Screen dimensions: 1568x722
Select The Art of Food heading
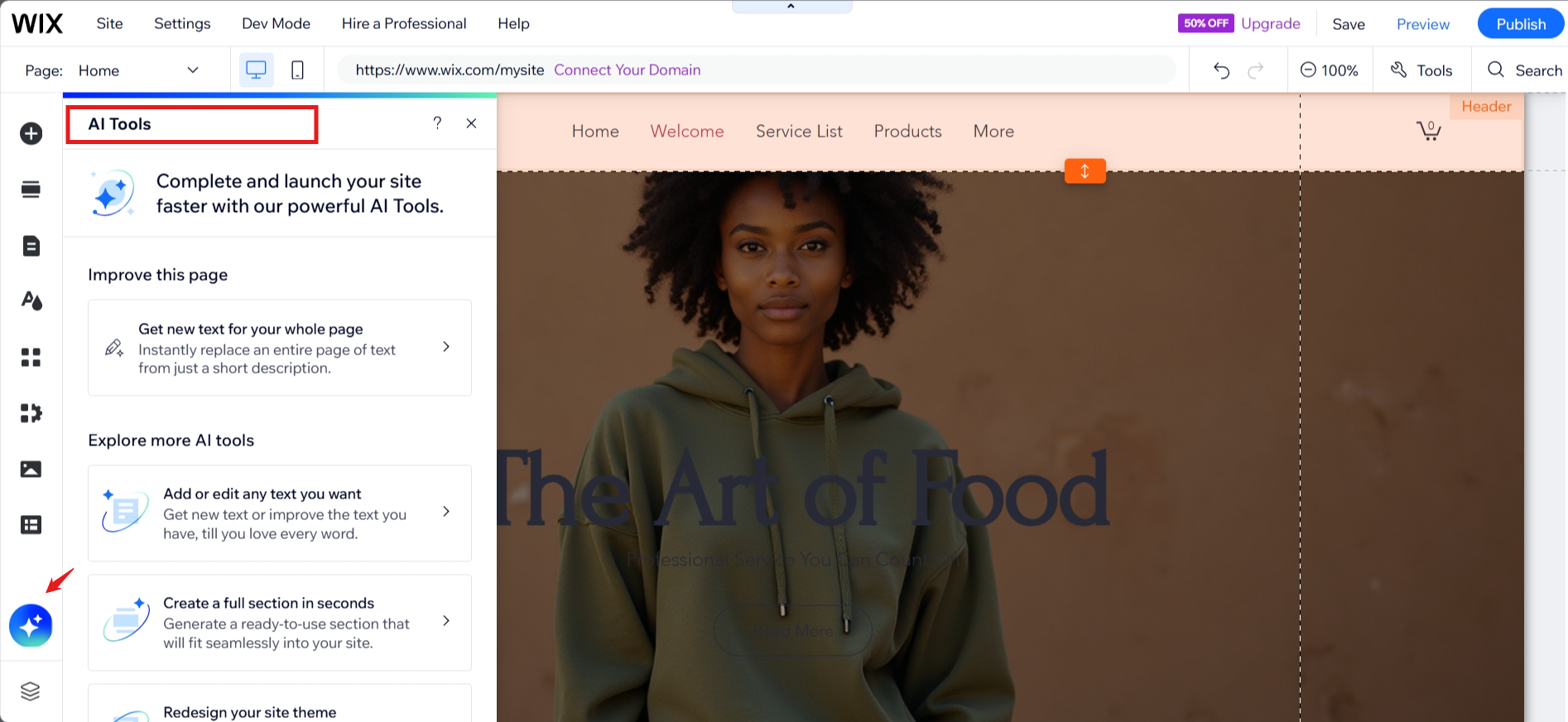(x=803, y=490)
